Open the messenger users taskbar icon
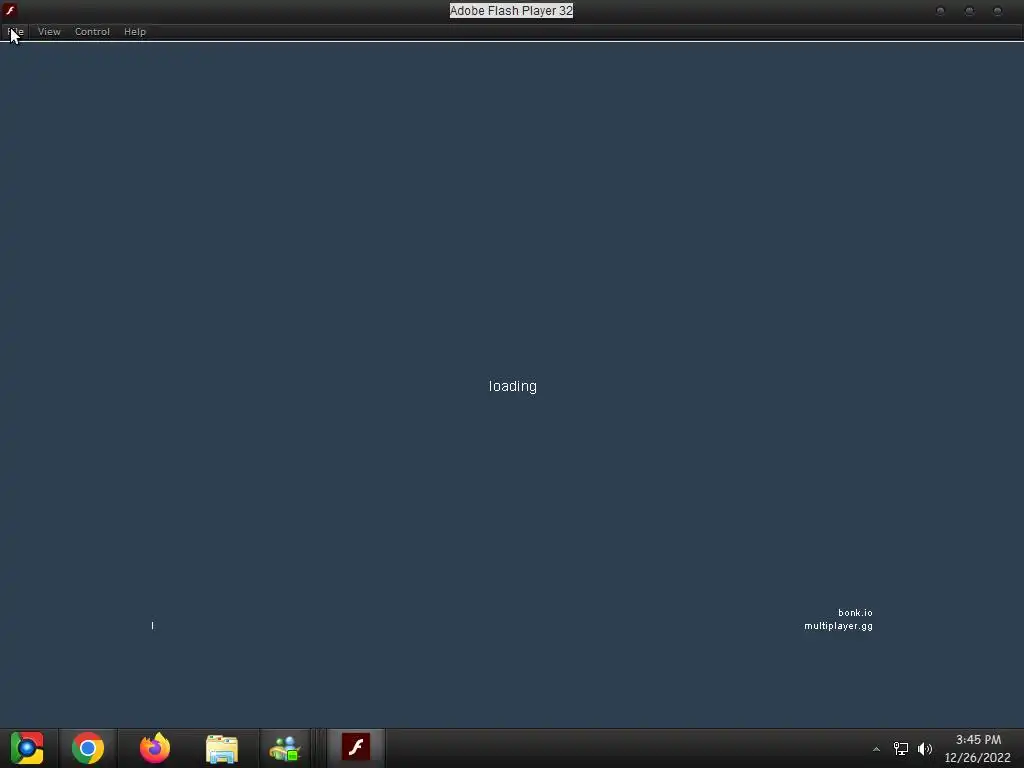Viewport: 1024px width, 768px height. (x=285, y=748)
